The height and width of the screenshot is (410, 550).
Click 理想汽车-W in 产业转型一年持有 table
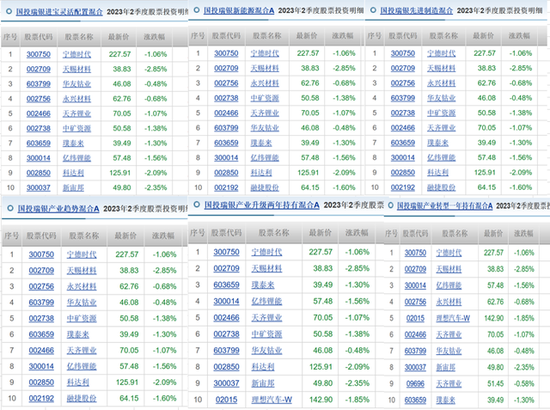coord(453,318)
